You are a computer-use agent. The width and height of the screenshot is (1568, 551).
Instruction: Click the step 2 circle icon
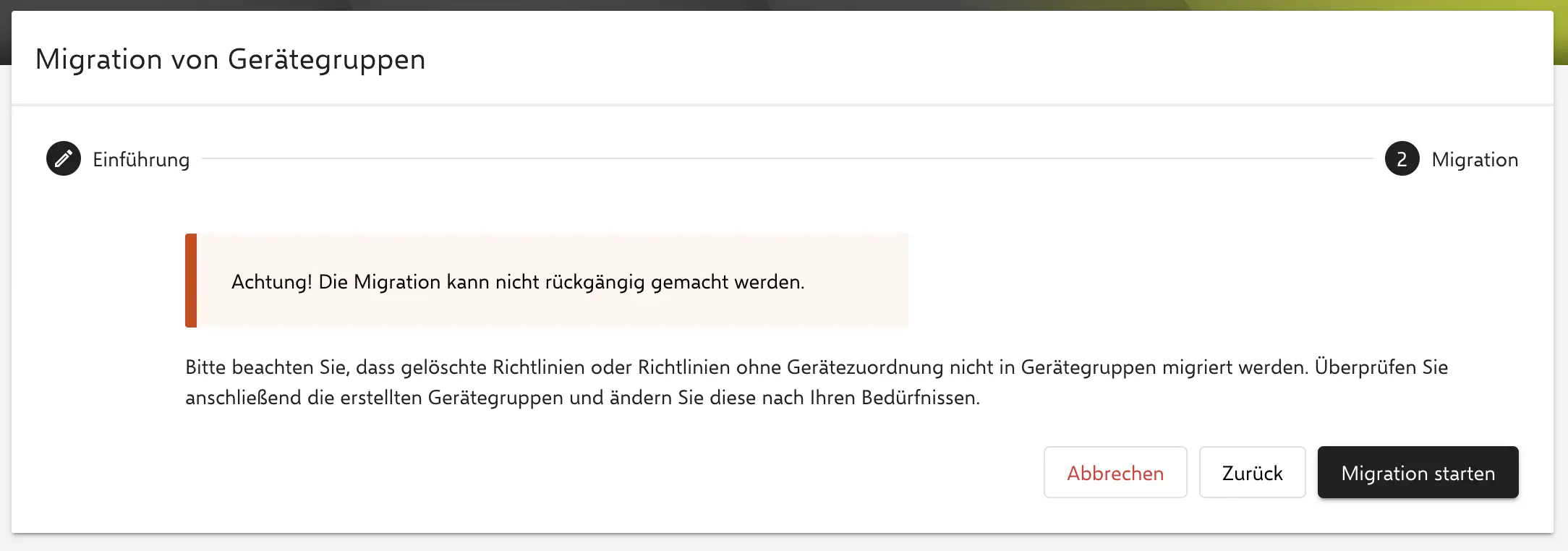[1402, 158]
